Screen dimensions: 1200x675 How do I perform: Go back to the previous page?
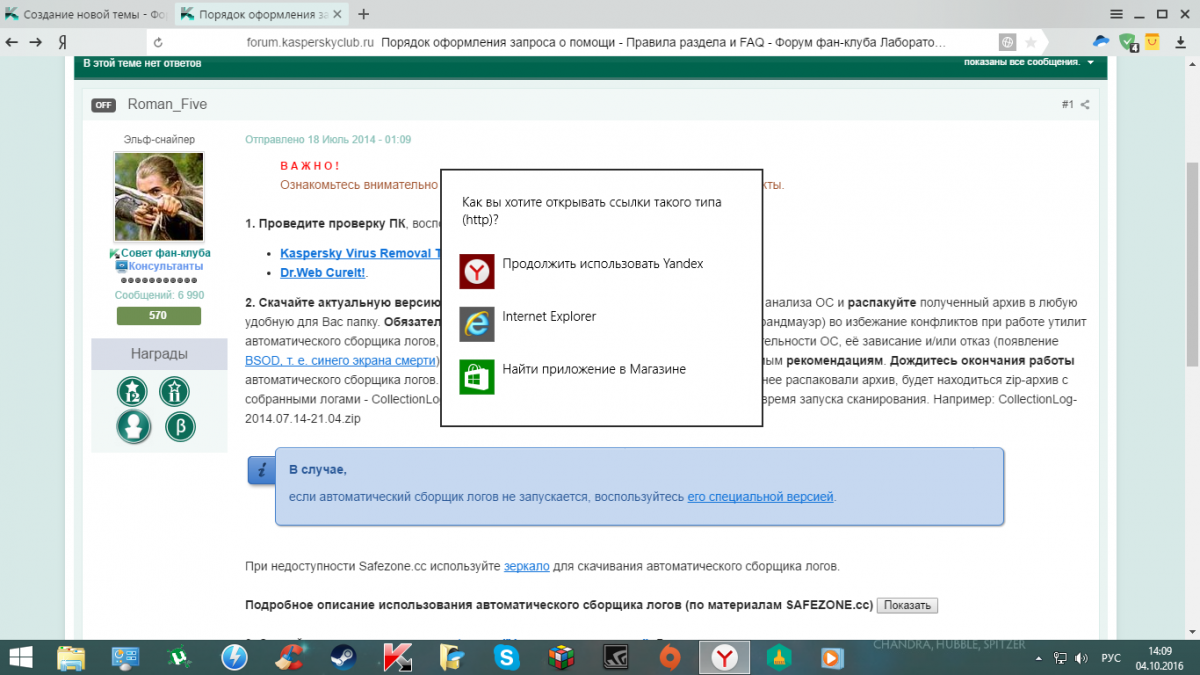pos(13,42)
